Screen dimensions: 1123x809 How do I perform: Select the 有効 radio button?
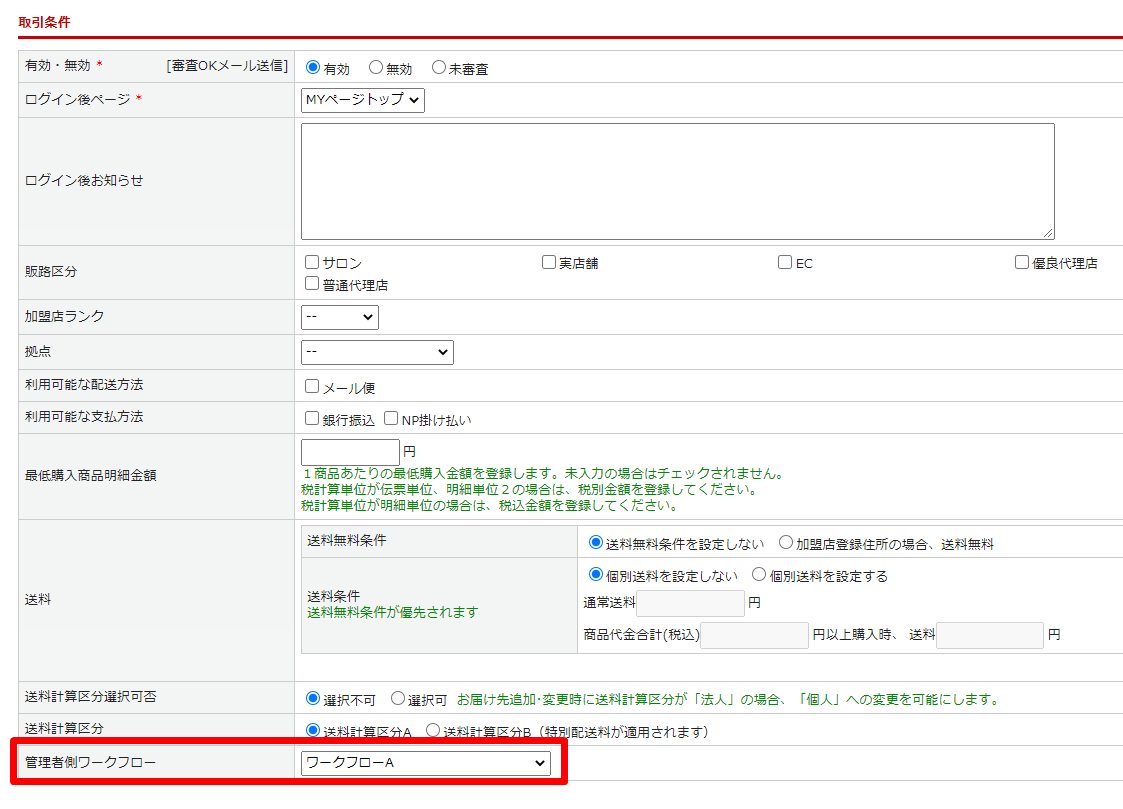[313, 68]
